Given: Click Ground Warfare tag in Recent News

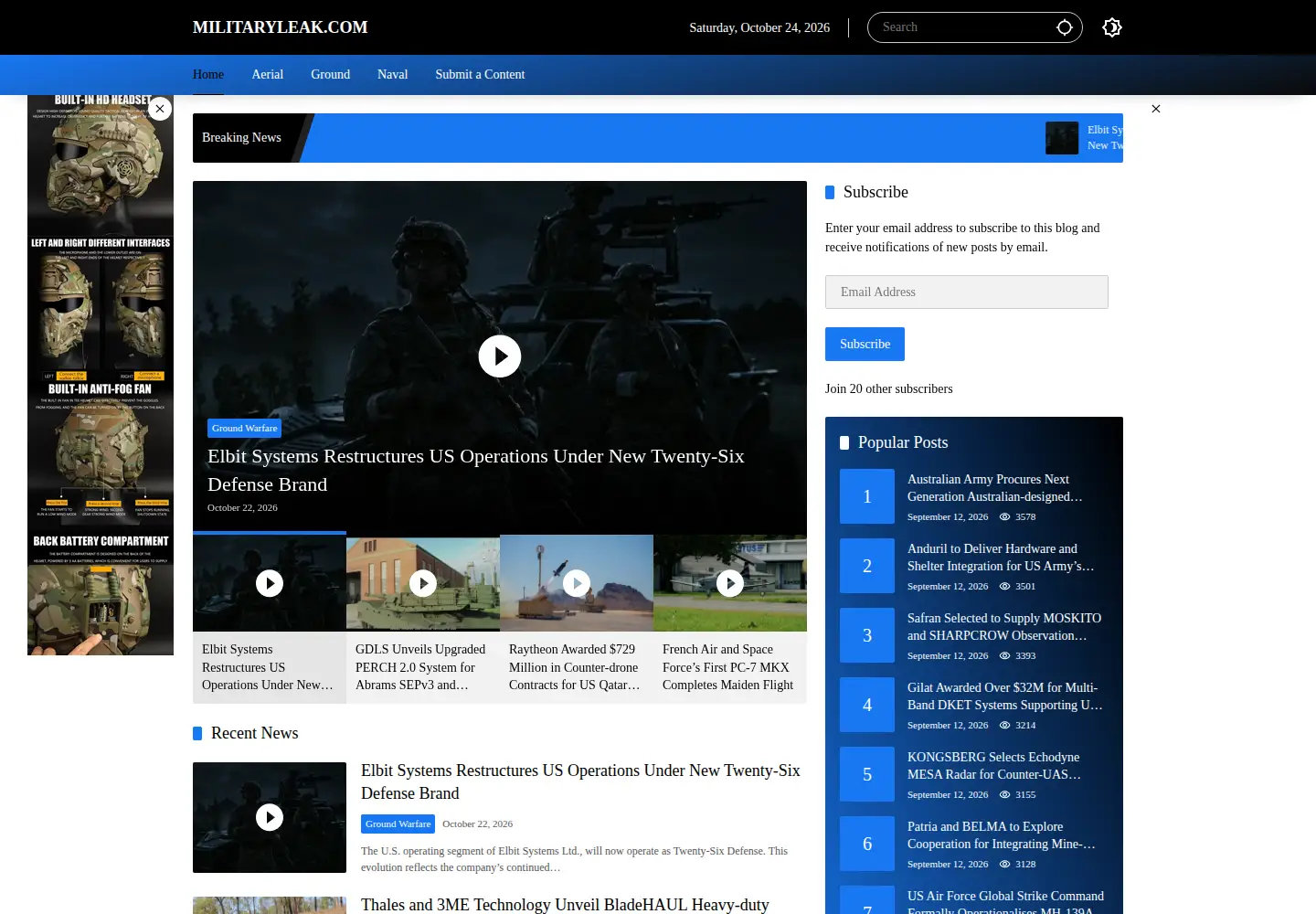Looking at the screenshot, I should point(398,824).
